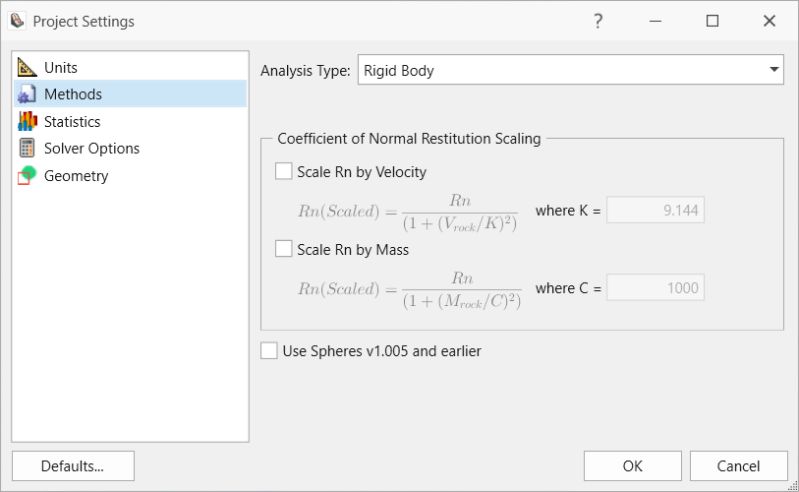This screenshot has width=799, height=492.
Task: Click the Geometry shape icon
Action: point(27,176)
